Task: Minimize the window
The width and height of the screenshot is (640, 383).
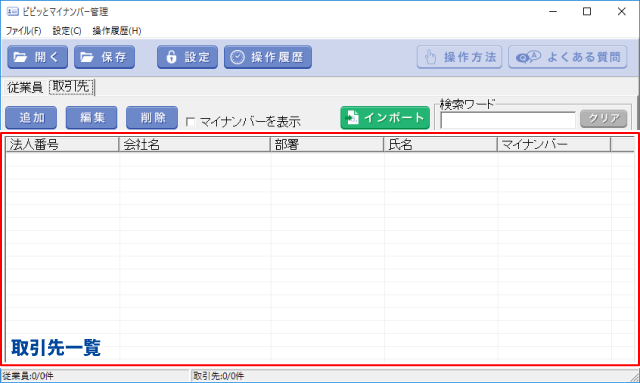Action: tap(553, 11)
